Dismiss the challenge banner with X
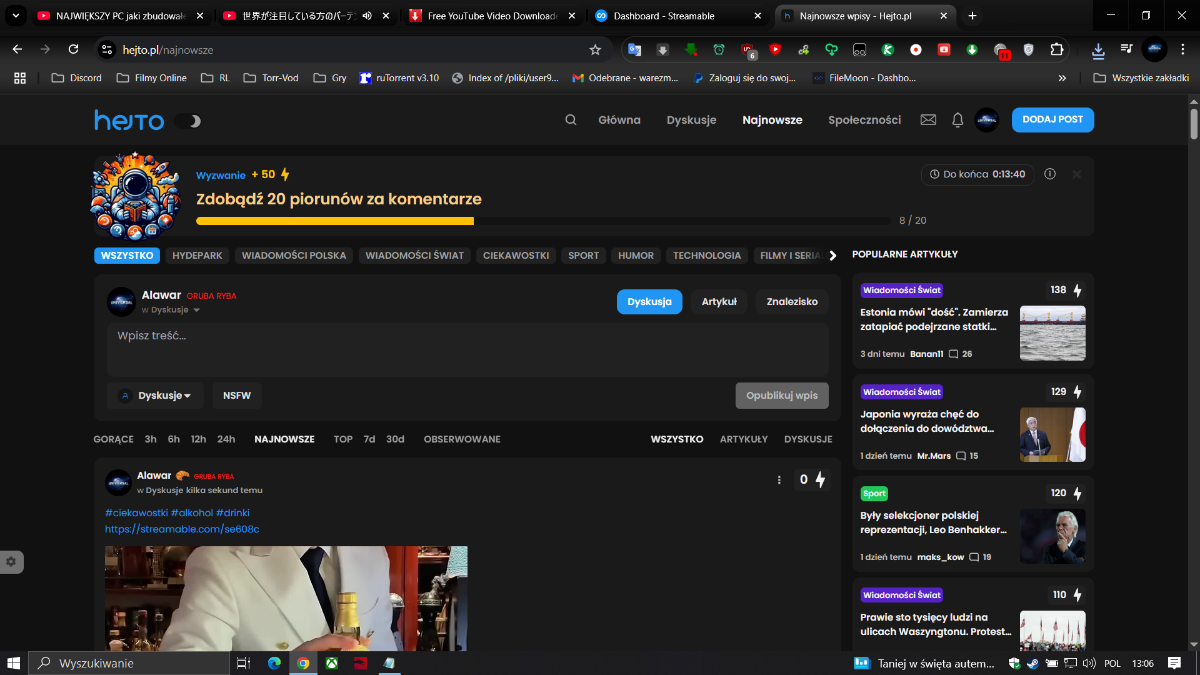 (x=1077, y=174)
